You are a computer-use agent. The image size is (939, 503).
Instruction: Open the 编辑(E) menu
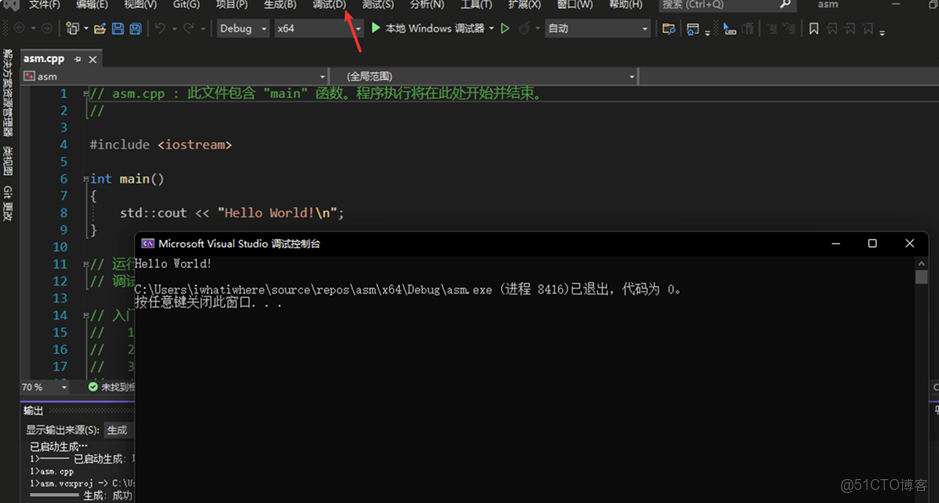pos(92,4)
